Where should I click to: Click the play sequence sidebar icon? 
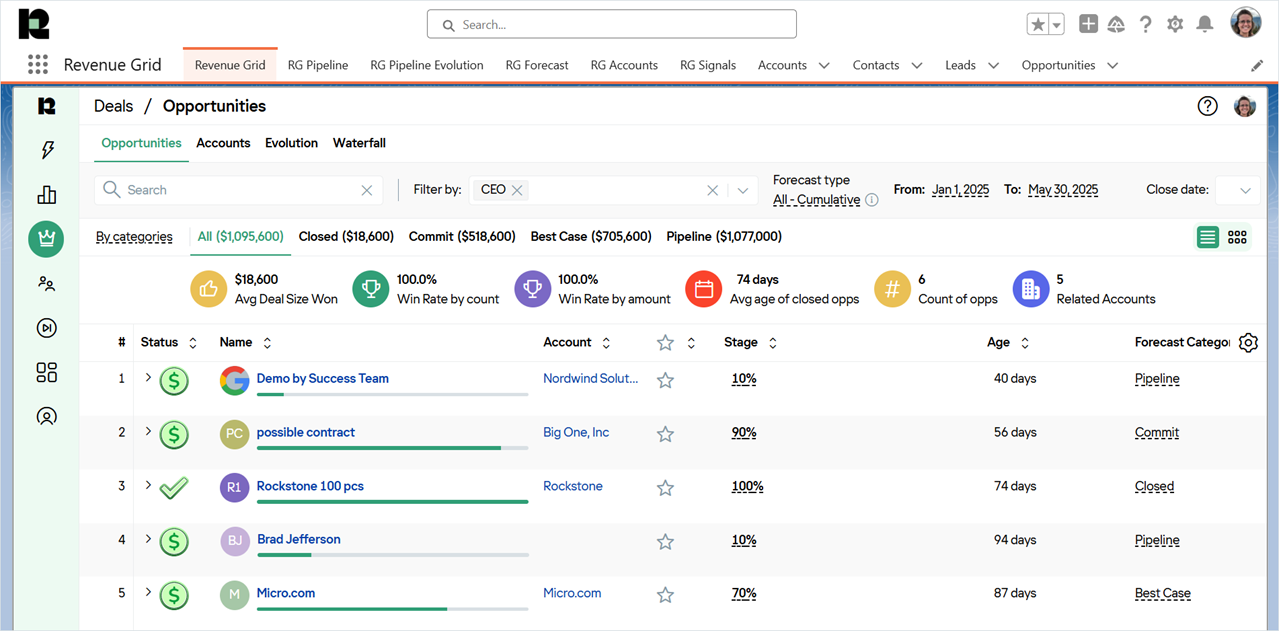point(46,328)
